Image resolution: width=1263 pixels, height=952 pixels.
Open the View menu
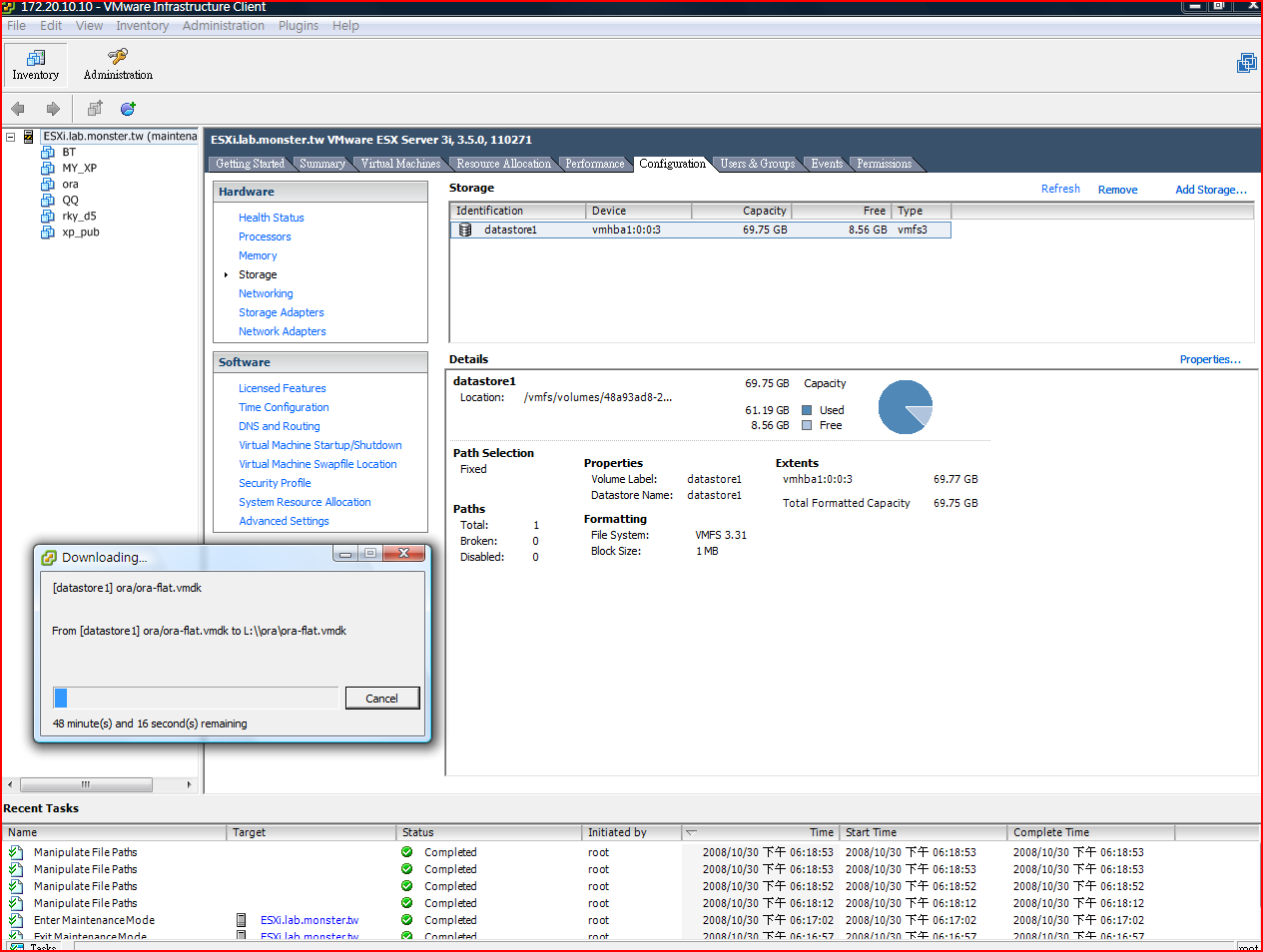89,26
